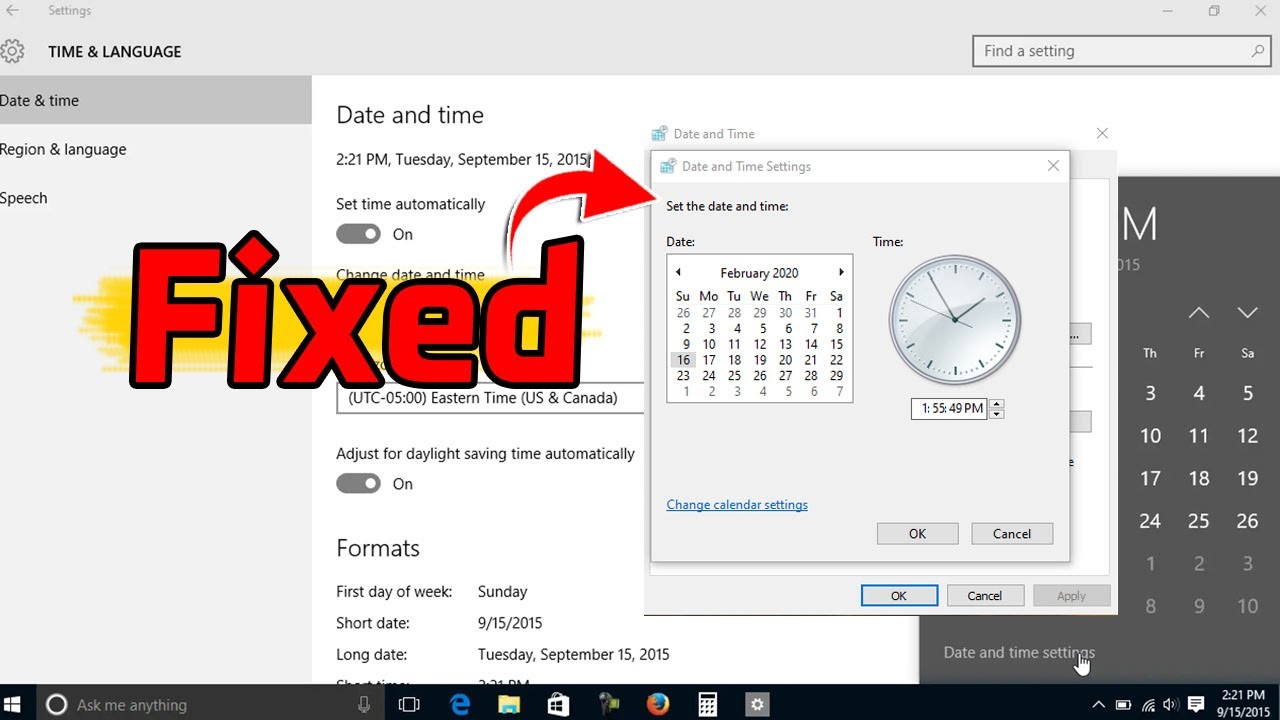1280x720 pixels.
Task: Click Date and time settings link in flyout
Action: tap(1019, 652)
